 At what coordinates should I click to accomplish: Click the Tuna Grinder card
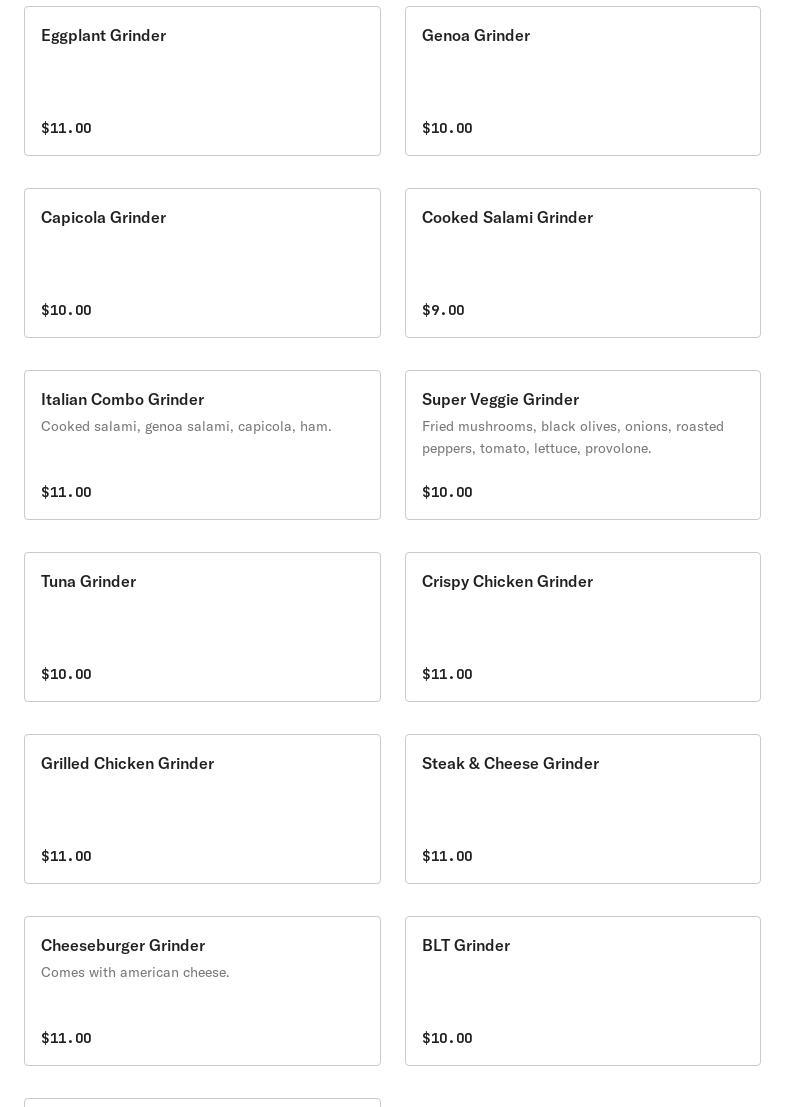point(202,627)
